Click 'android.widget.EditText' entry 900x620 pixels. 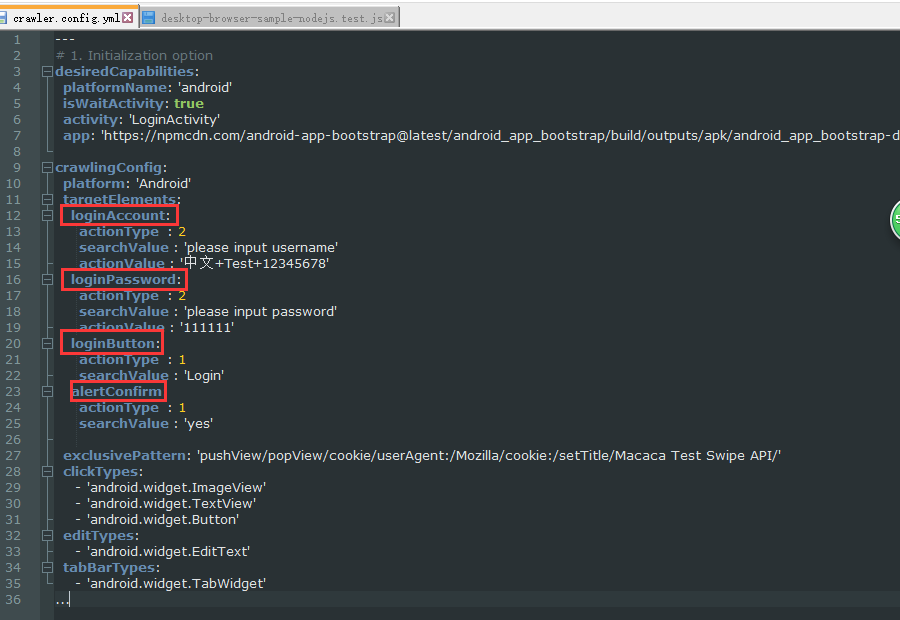pyautogui.click(x=168, y=552)
